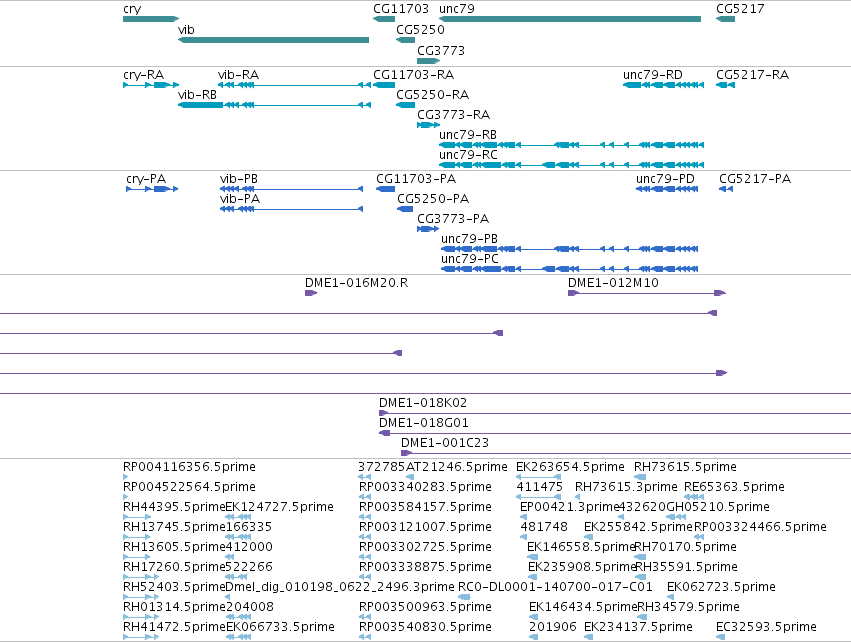This screenshot has height=642, width=851.
Task: Click the RE65363.5prime EST label
Action: tap(734, 487)
